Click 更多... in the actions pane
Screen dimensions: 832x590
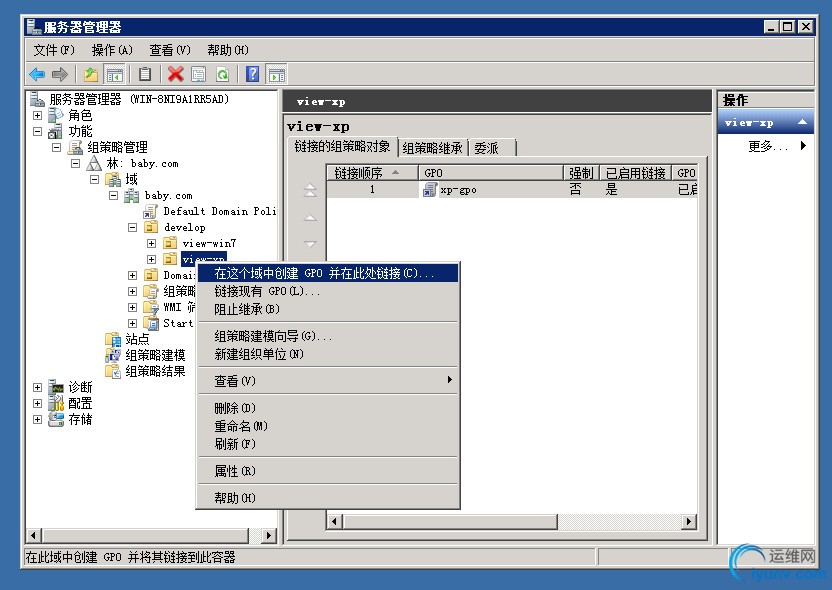[768, 146]
